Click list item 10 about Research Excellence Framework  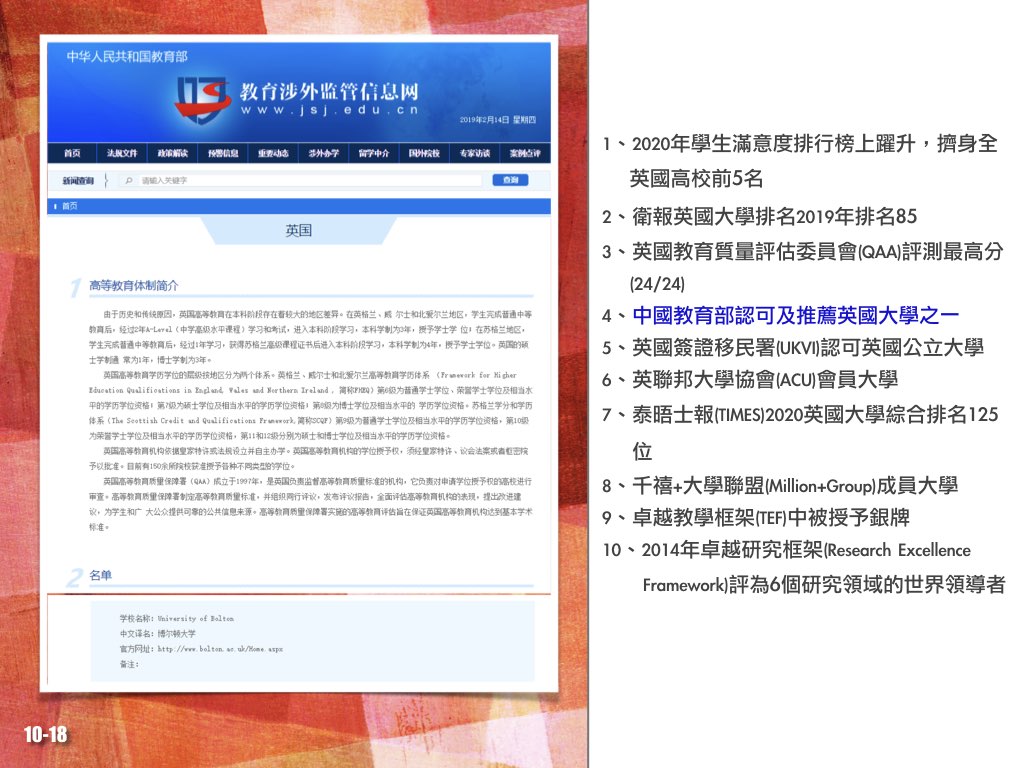point(804,567)
